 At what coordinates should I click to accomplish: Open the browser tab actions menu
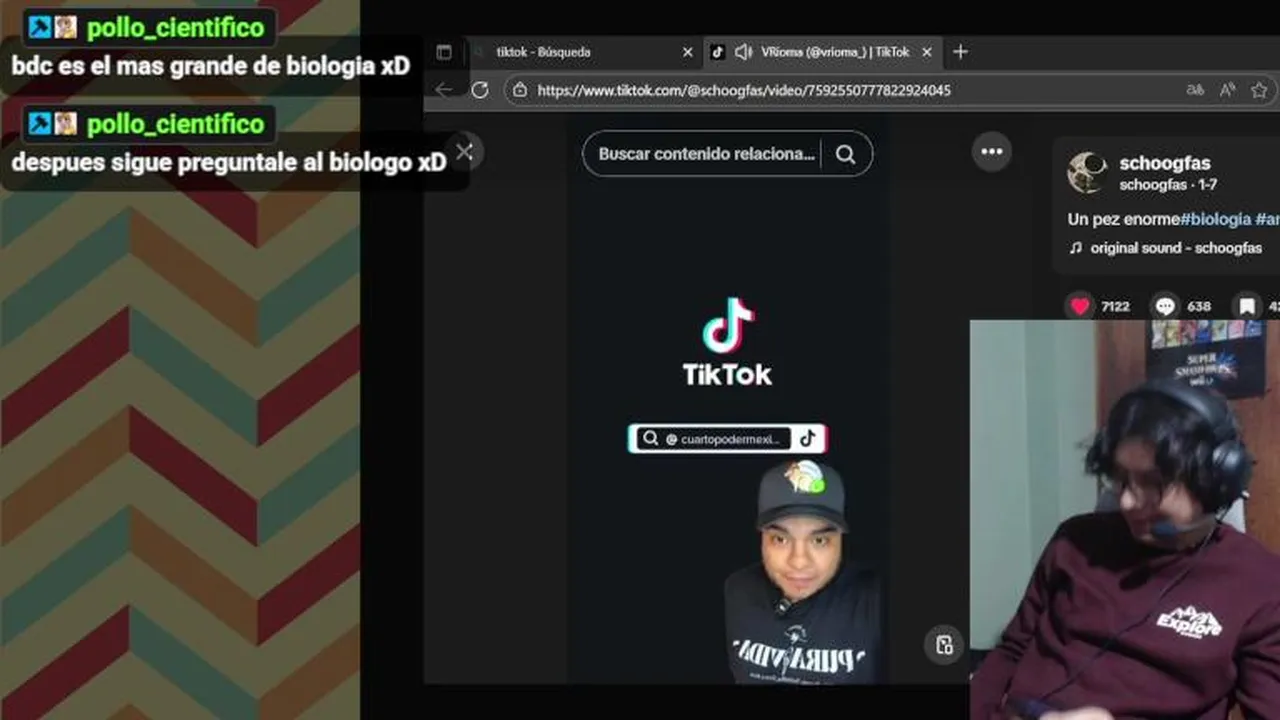click(x=444, y=52)
